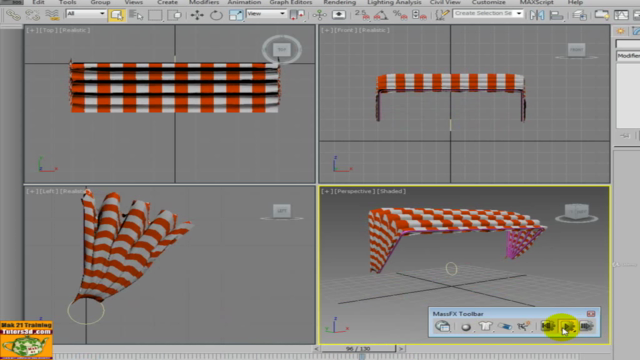The height and width of the screenshot is (360, 640).
Task: Open the Modifiers menu
Action: click(204, 2)
